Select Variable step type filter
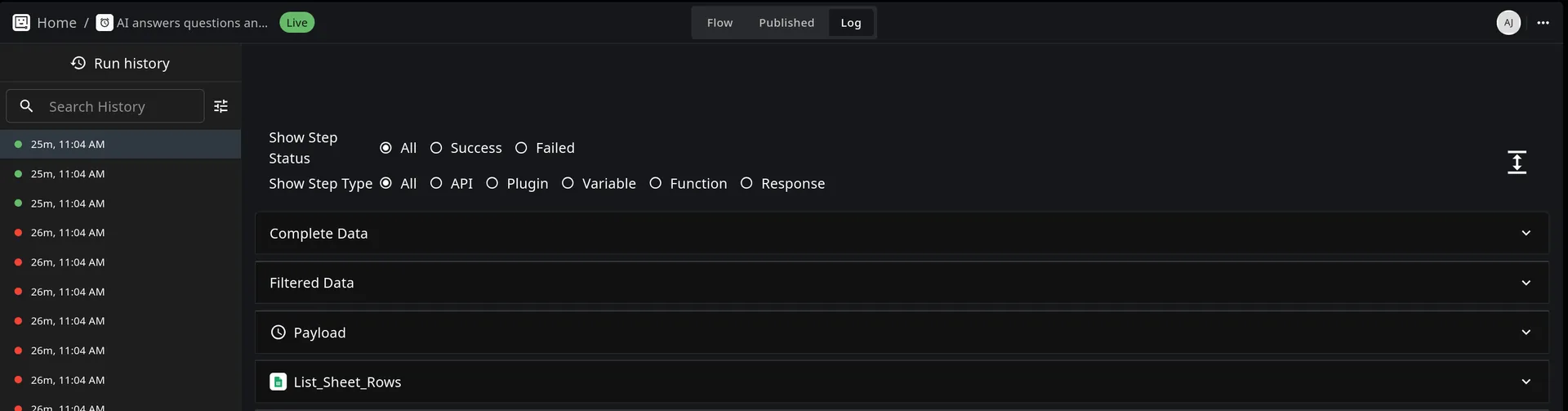 [x=568, y=183]
